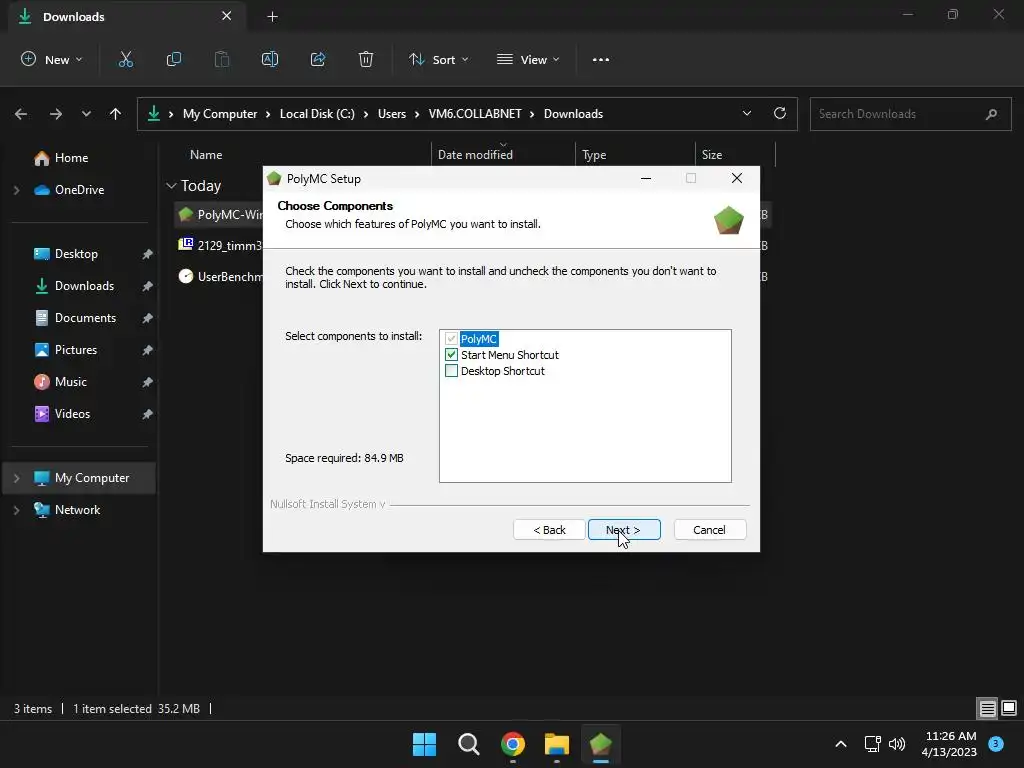Open recent locations dropdown chevron
This screenshot has width=1024, height=768.
coord(86,114)
